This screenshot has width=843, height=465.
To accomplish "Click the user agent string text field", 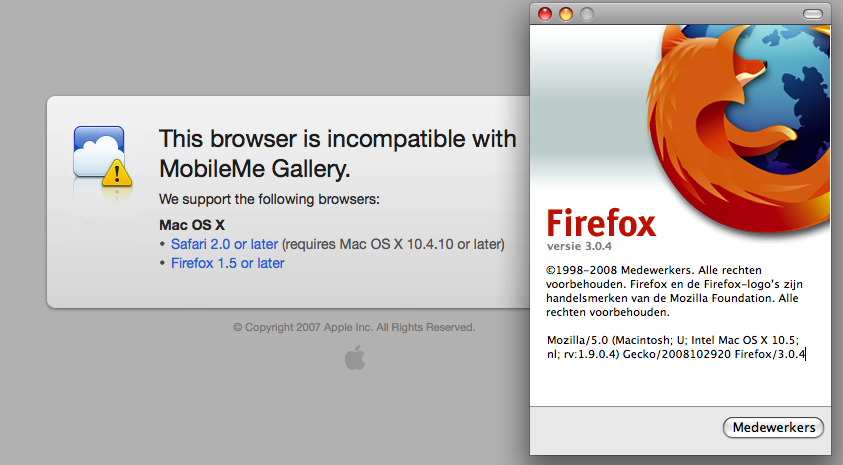I will [676, 347].
